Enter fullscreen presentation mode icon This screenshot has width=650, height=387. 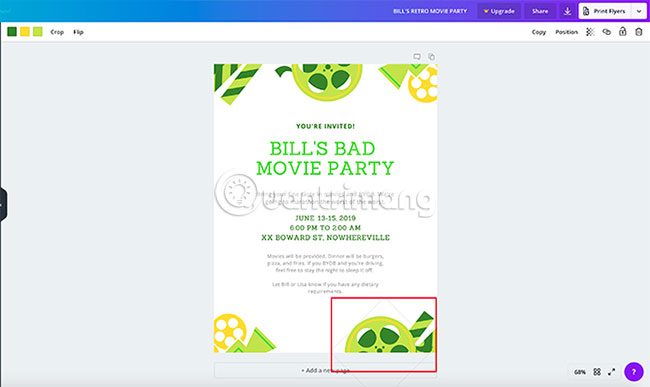tap(612, 372)
